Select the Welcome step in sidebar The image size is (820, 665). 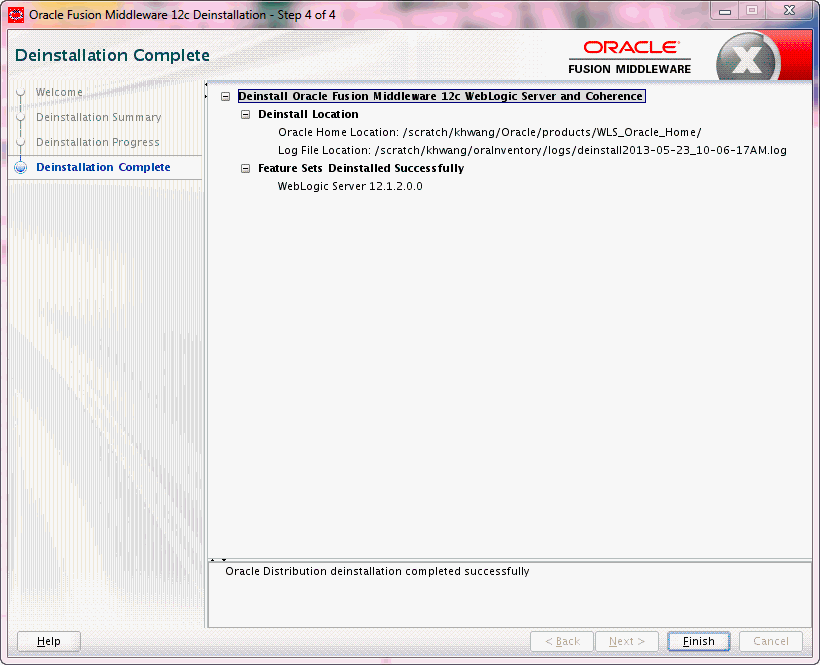59,92
